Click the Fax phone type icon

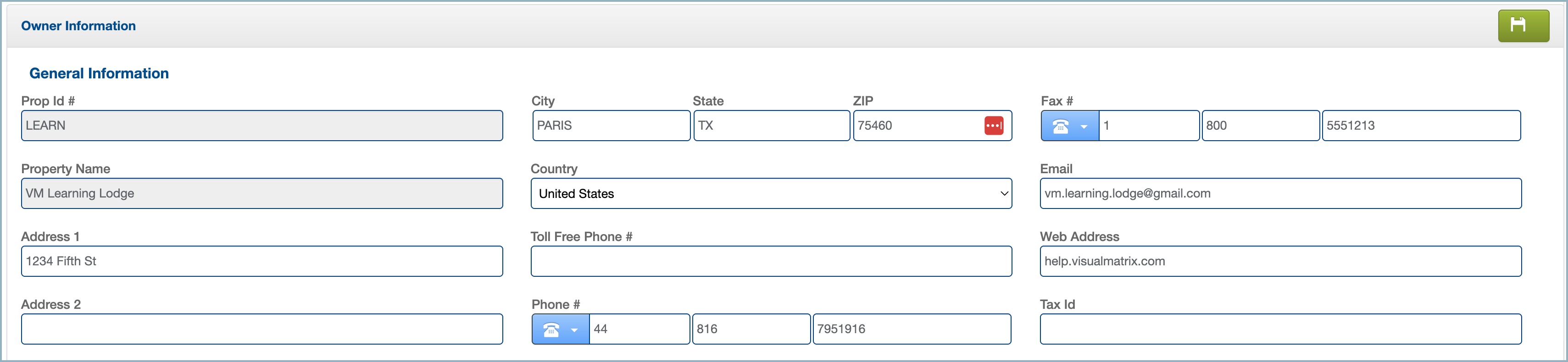tap(1060, 126)
